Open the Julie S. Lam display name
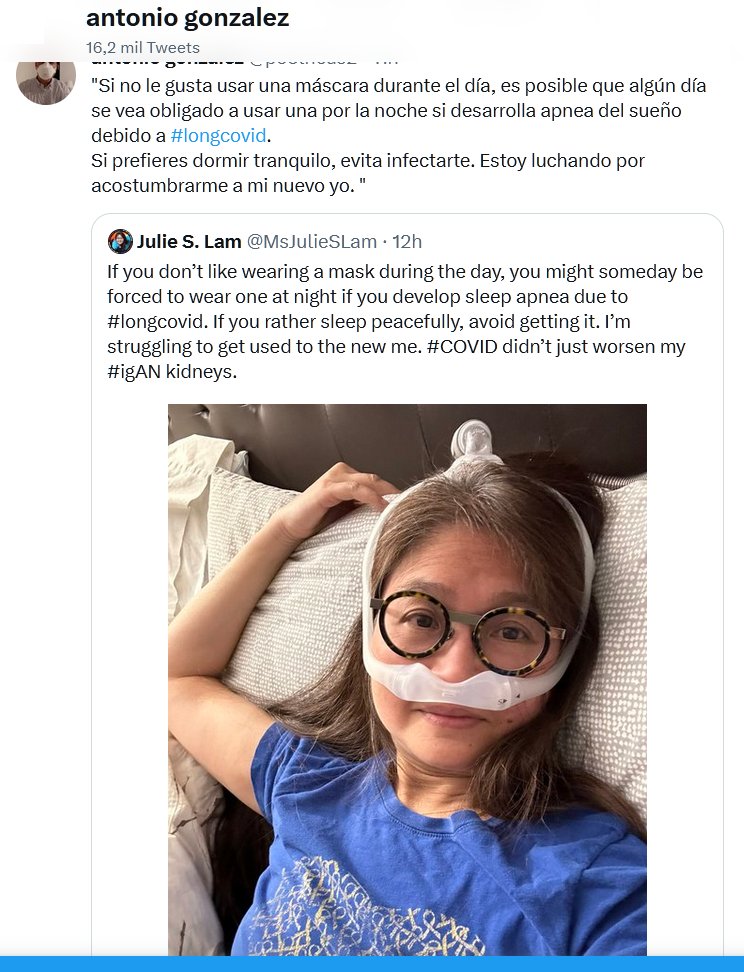Viewport: 744px width, 972px height. [188, 241]
